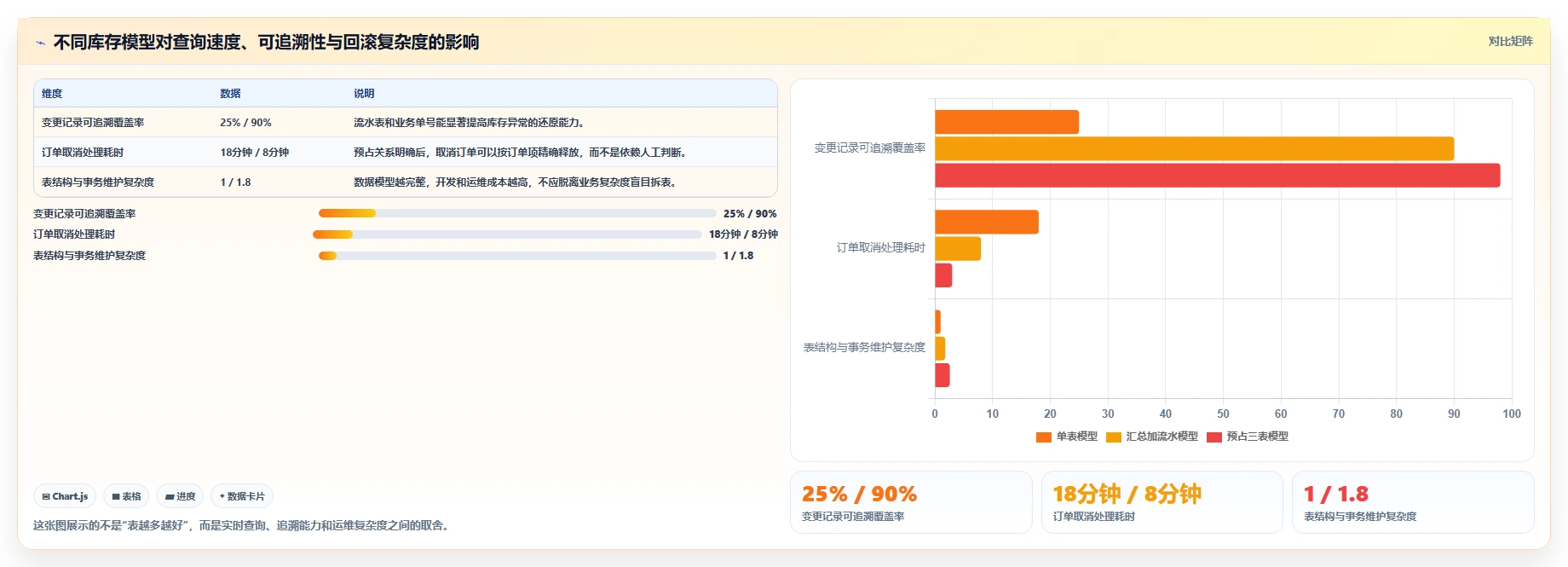Screen dimensions: 1568x567
Task: Click the footer note about 表越多越好
Action: [244, 525]
